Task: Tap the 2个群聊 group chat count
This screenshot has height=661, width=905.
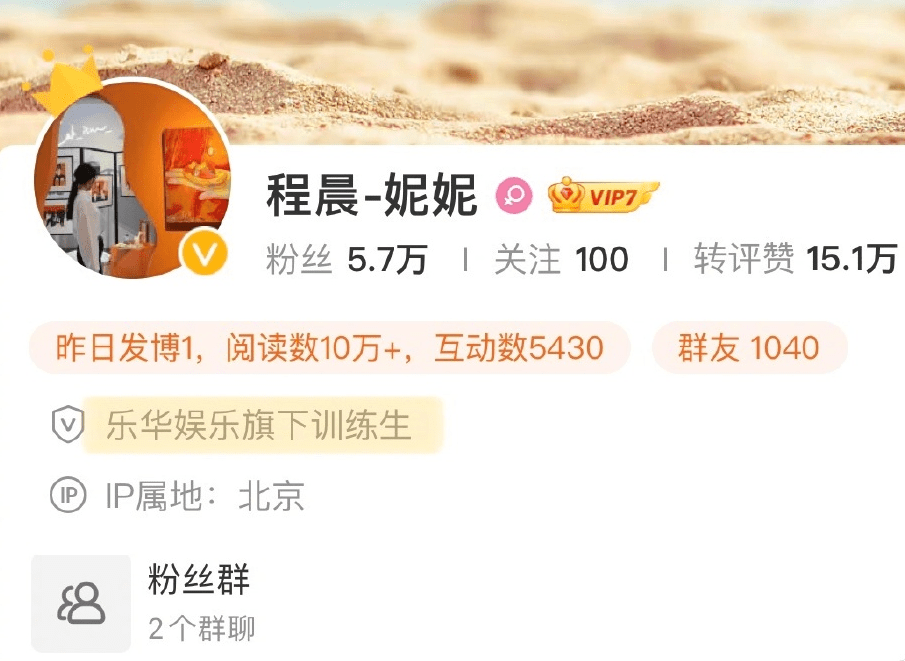Action: click(x=201, y=628)
